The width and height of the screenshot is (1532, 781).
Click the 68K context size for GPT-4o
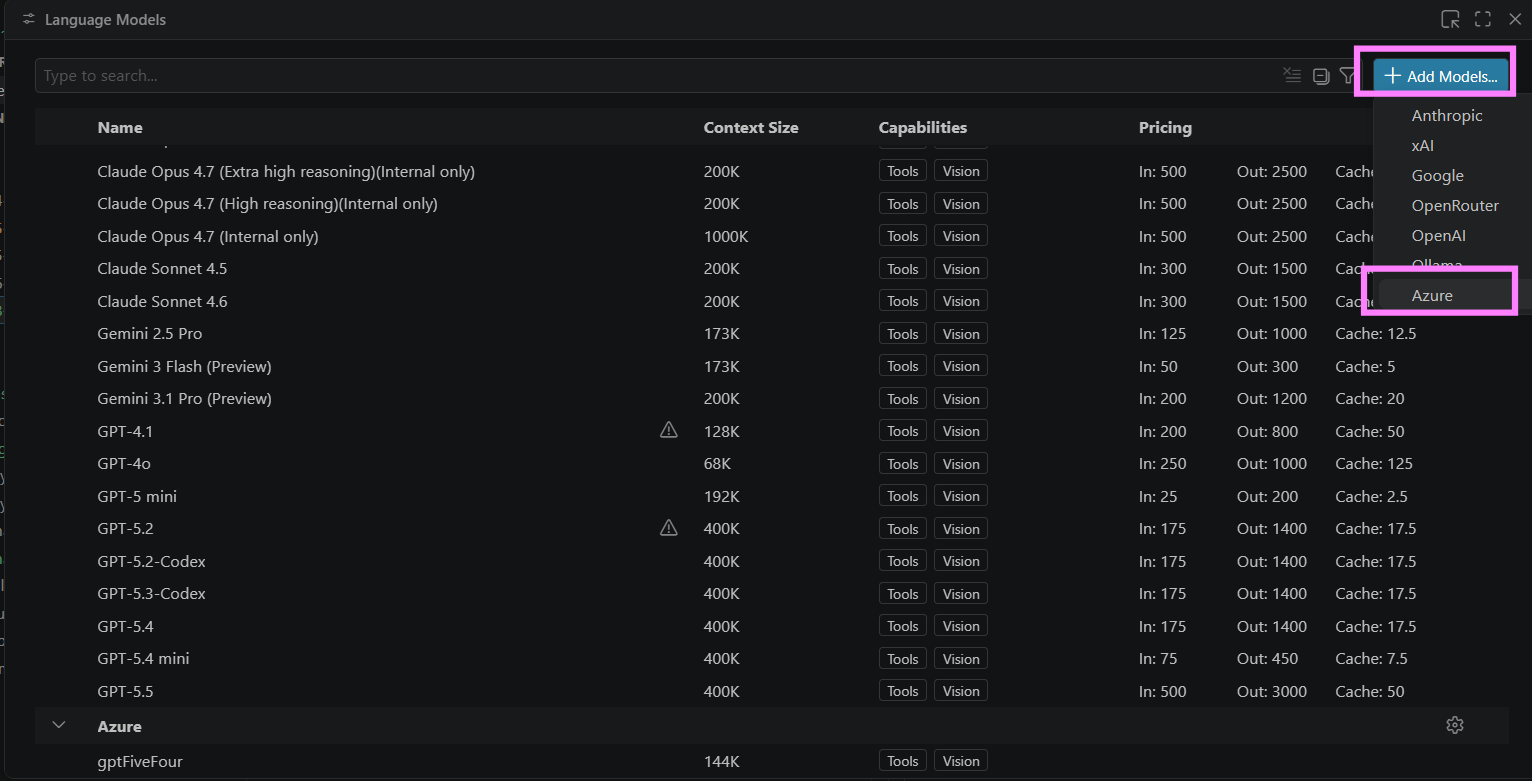(x=717, y=463)
